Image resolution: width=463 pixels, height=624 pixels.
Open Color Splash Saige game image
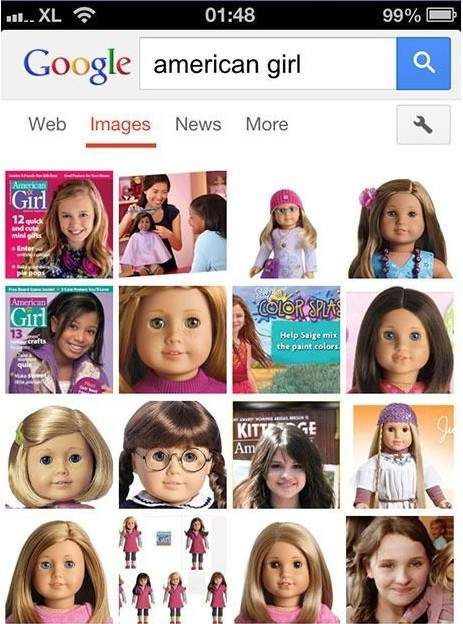286,340
